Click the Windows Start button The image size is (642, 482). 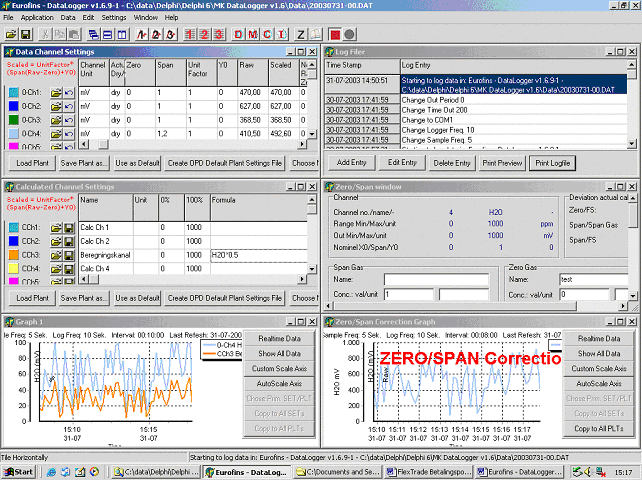pos(18,472)
